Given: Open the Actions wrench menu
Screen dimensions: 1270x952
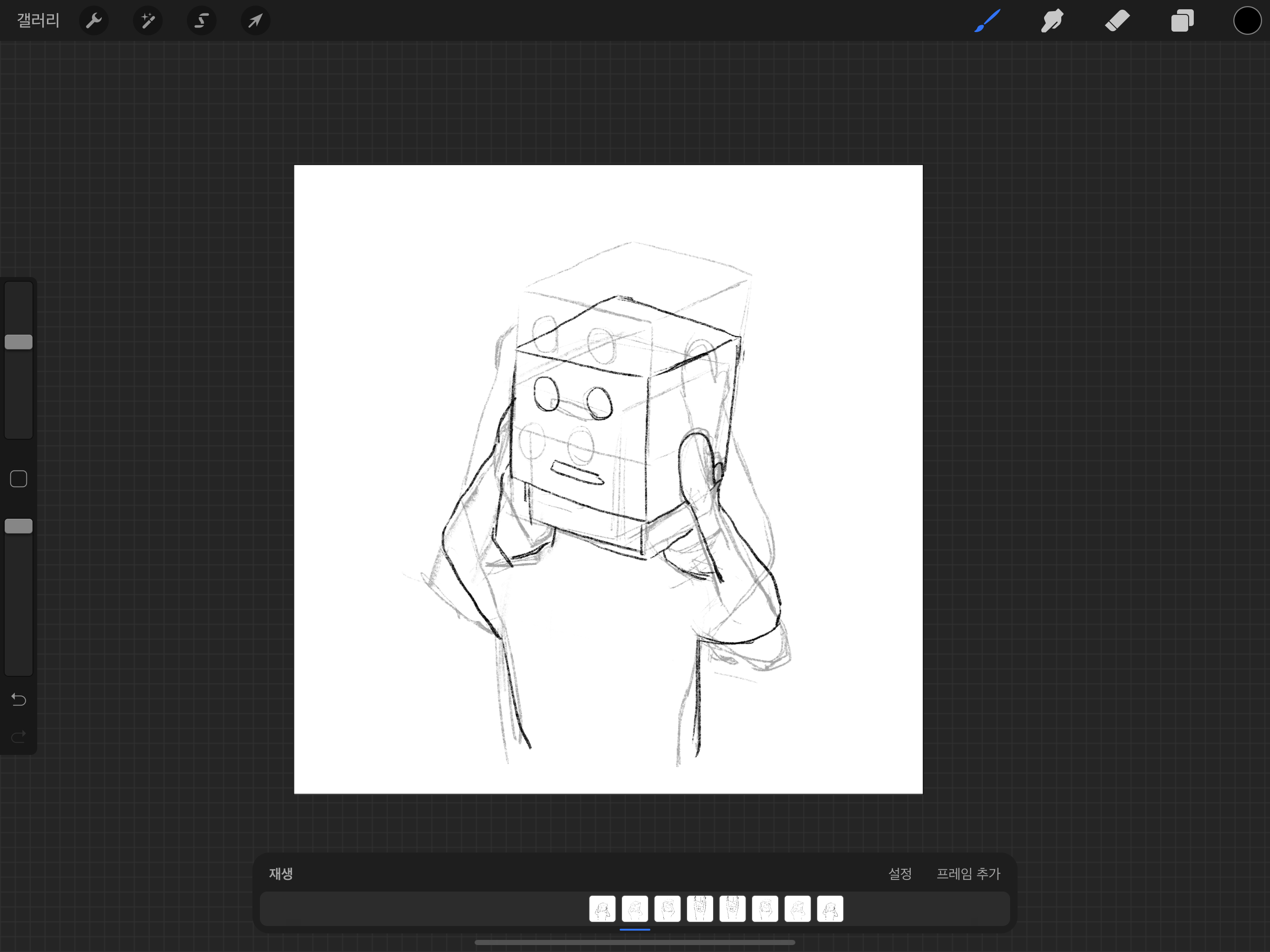Looking at the screenshot, I should 93,21.
